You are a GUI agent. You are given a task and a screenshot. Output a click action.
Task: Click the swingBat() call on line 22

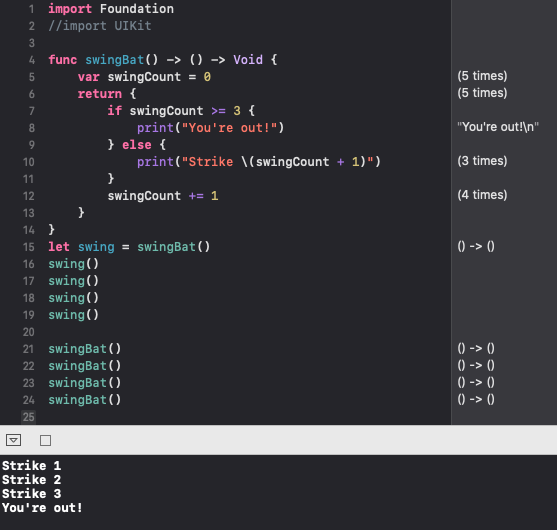pyautogui.click(x=85, y=366)
